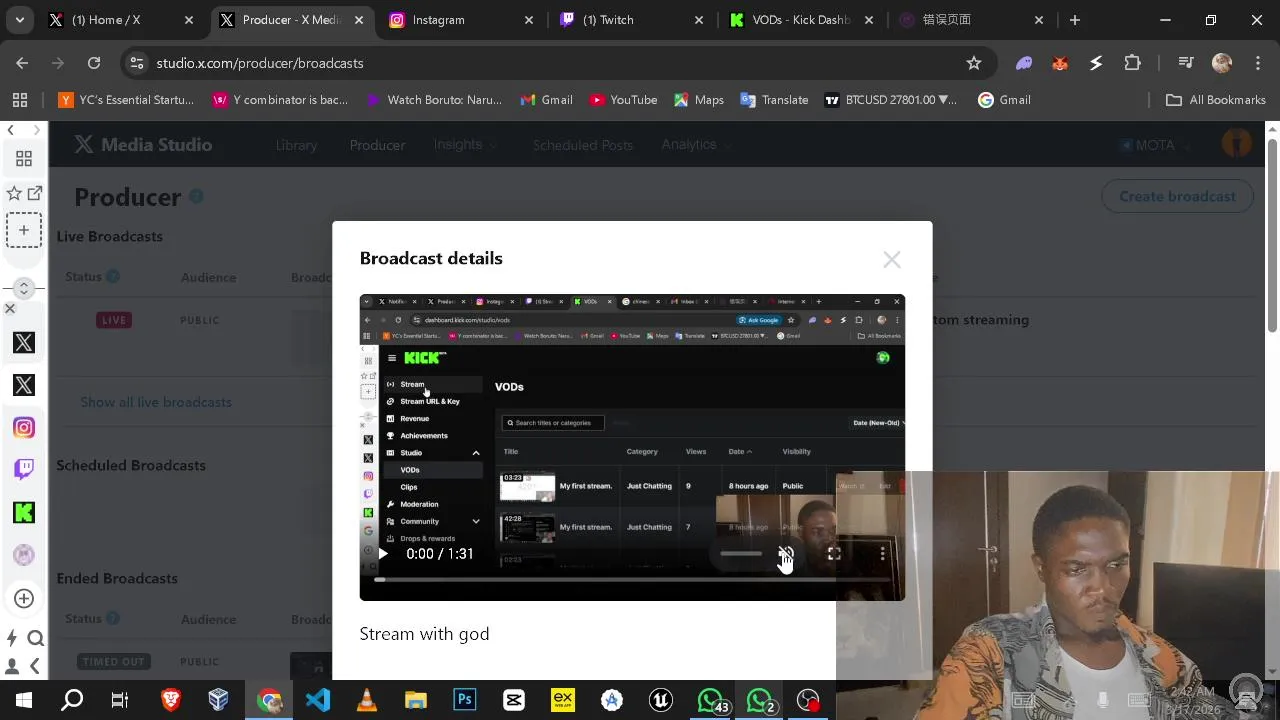This screenshot has height=720, width=1280.
Task: Close the Instagram tab
Action: click(x=529, y=20)
